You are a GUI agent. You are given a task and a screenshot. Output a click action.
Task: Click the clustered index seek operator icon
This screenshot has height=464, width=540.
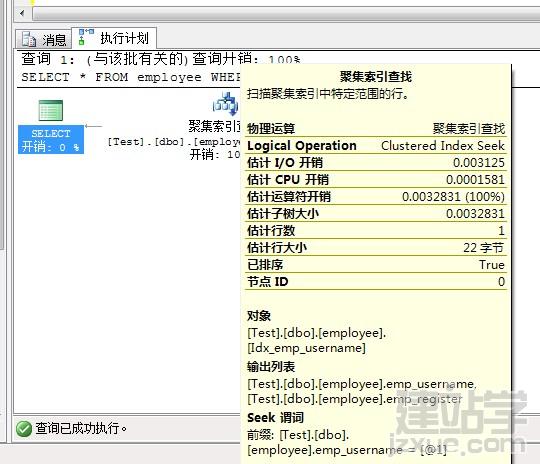tap(226, 104)
